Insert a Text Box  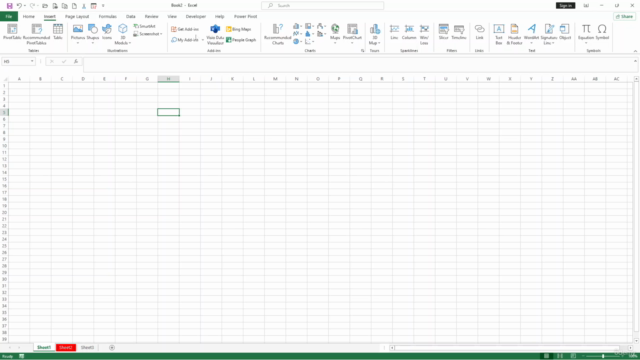[x=499, y=34]
